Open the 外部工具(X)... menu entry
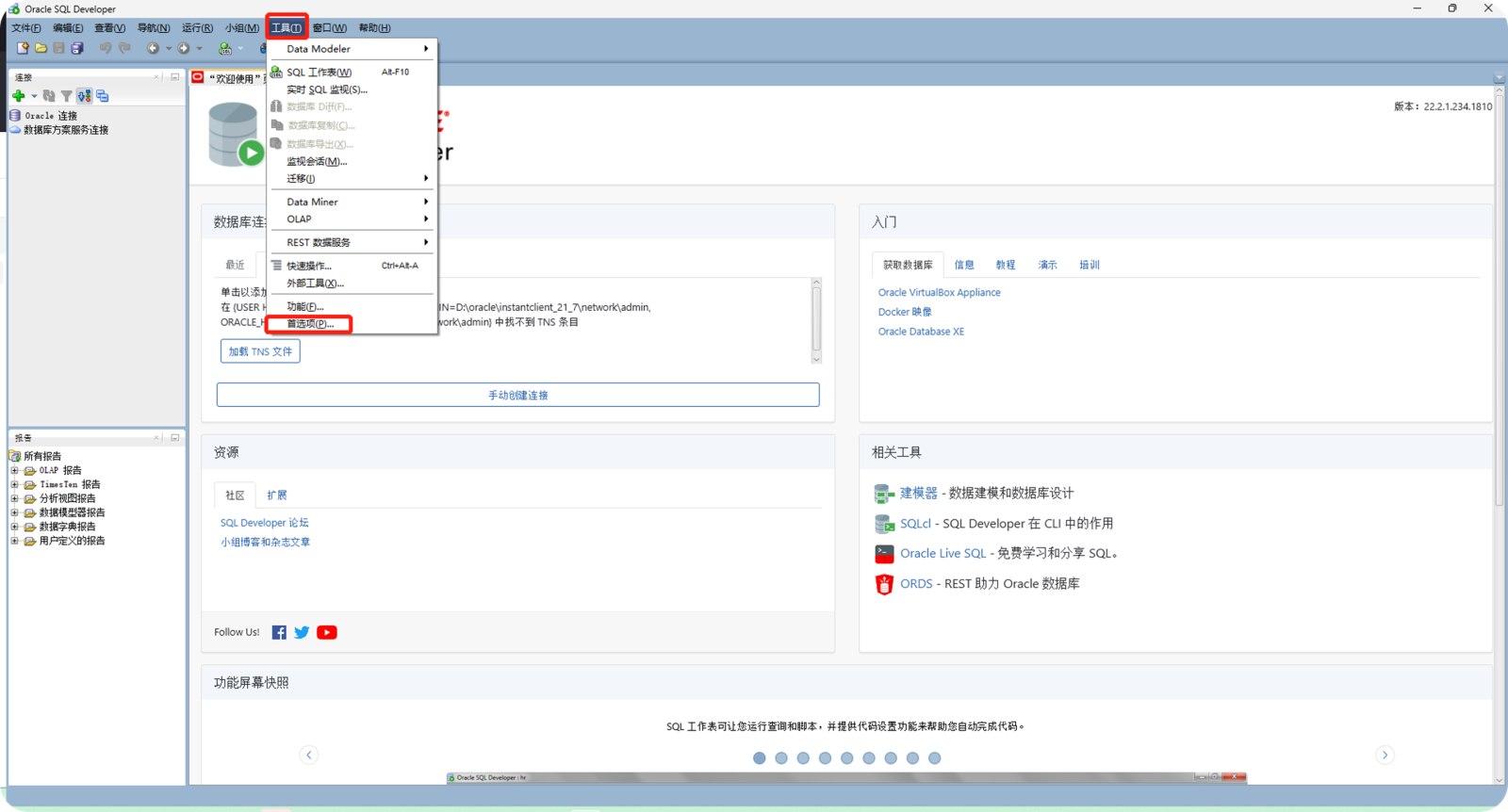 pyautogui.click(x=353, y=284)
